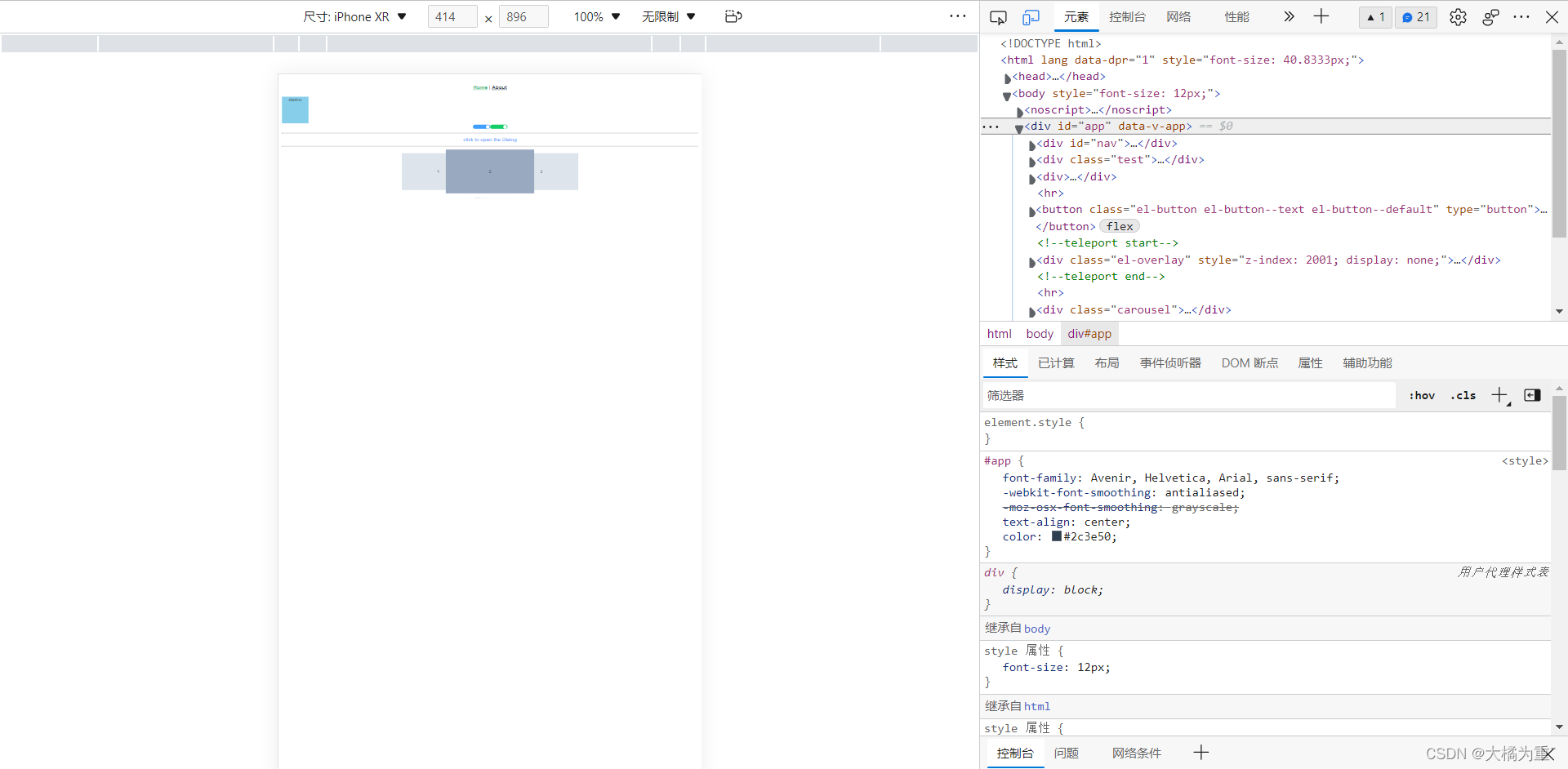Click 'click to open the Dialog' button
Screen dimensions: 1568x769
pos(490,140)
